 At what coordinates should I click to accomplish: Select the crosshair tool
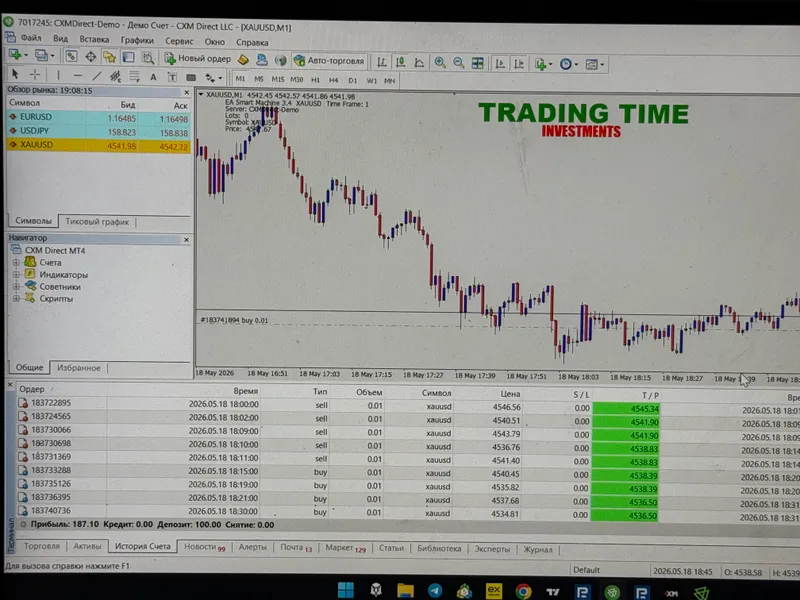[35, 75]
